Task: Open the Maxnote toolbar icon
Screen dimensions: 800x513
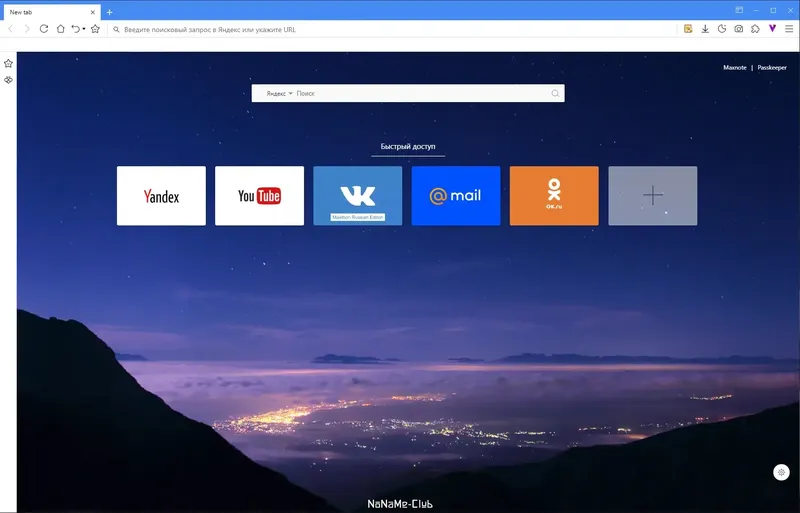Action: point(688,29)
